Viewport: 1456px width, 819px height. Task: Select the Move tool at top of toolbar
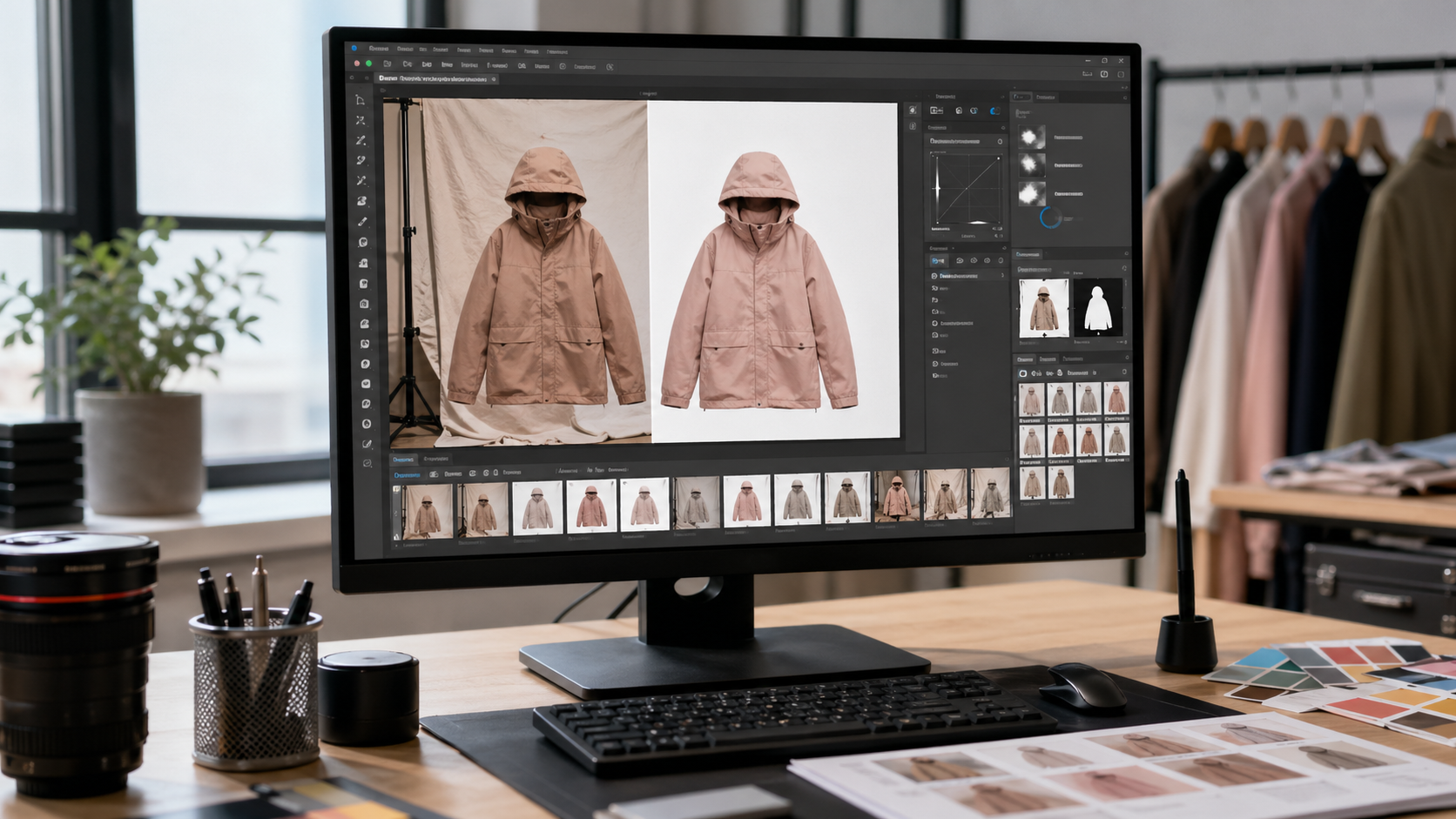(x=362, y=102)
